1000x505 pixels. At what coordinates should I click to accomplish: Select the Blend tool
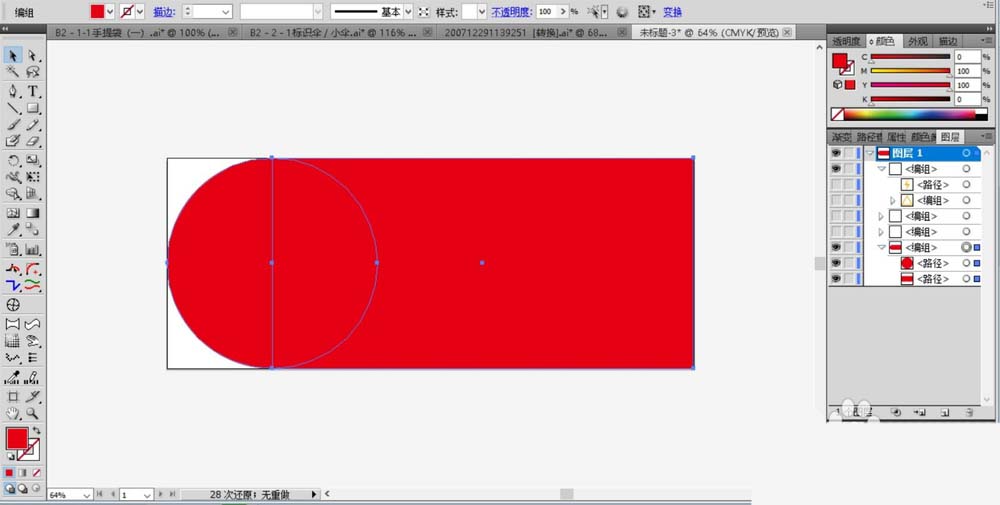click(x=33, y=230)
